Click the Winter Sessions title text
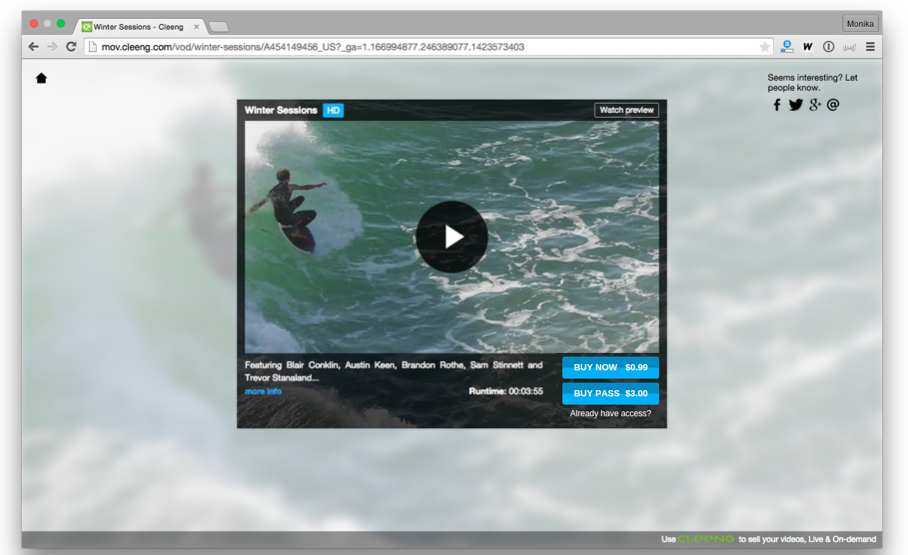The height and width of the screenshot is (555, 908). pos(281,110)
